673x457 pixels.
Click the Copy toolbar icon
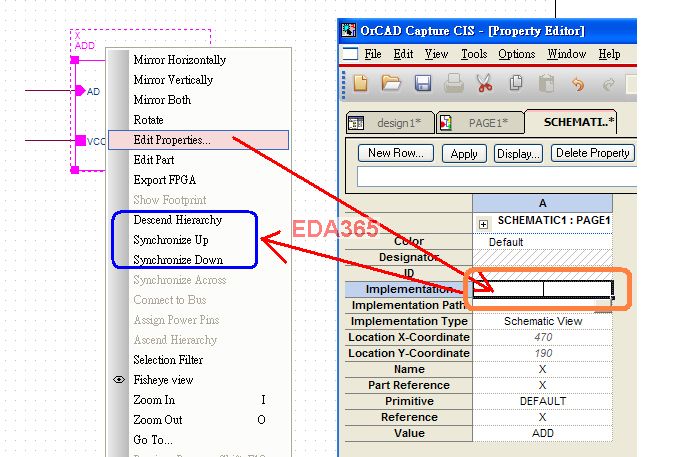pyautogui.click(x=515, y=83)
